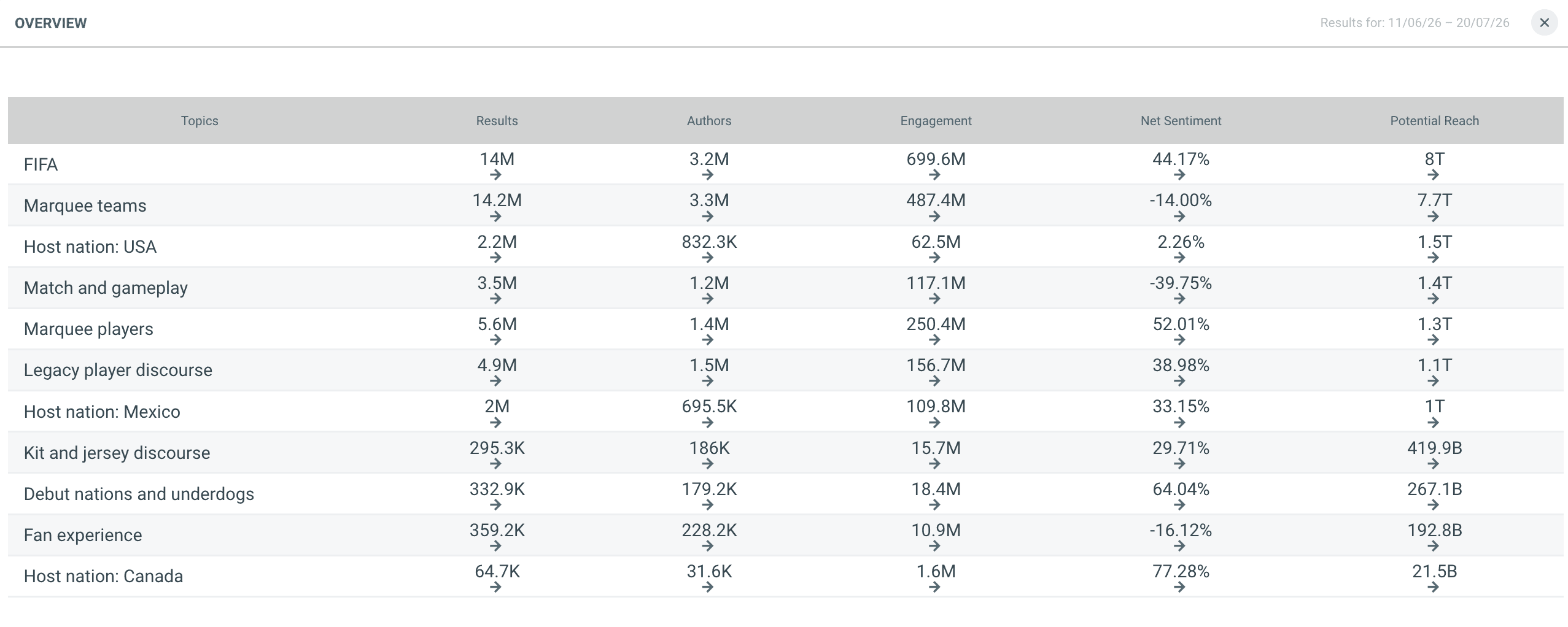Image resolution: width=1568 pixels, height=627 pixels.
Task: Sort by the Net Sentiment column header
Action: point(1181,121)
